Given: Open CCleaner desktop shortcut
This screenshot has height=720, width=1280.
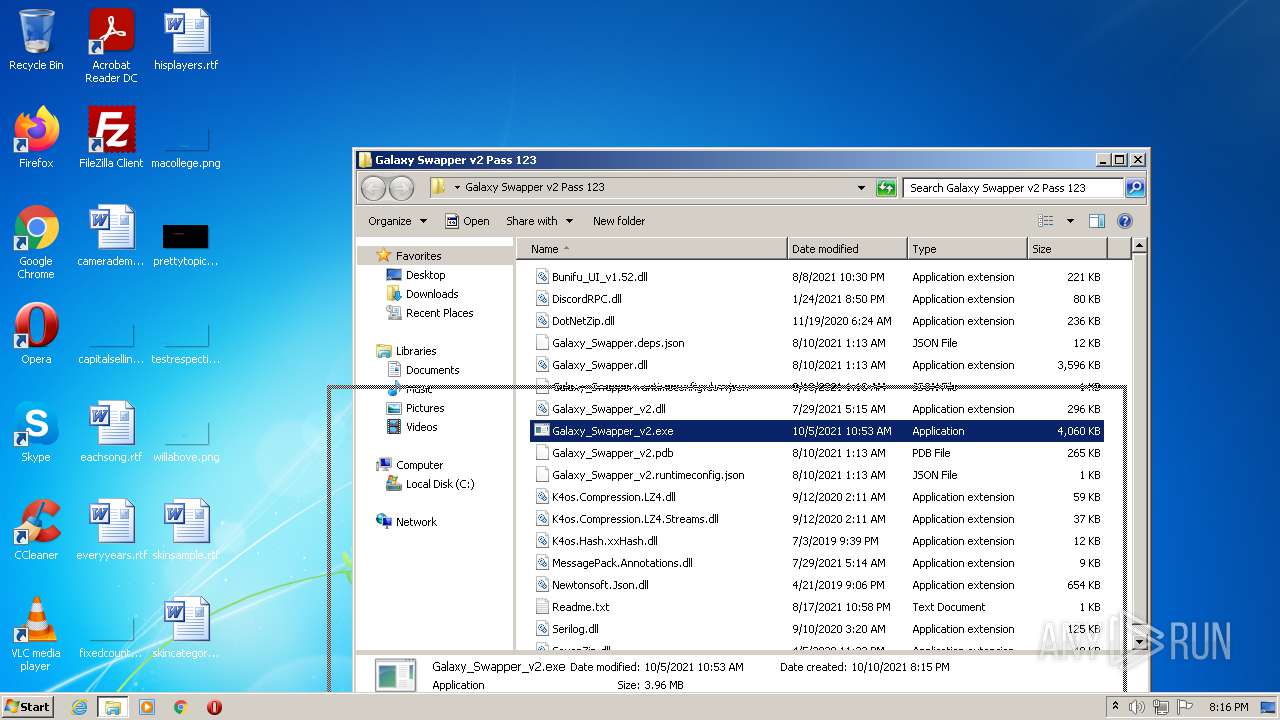Looking at the screenshot, I should (x=36, y=530).
